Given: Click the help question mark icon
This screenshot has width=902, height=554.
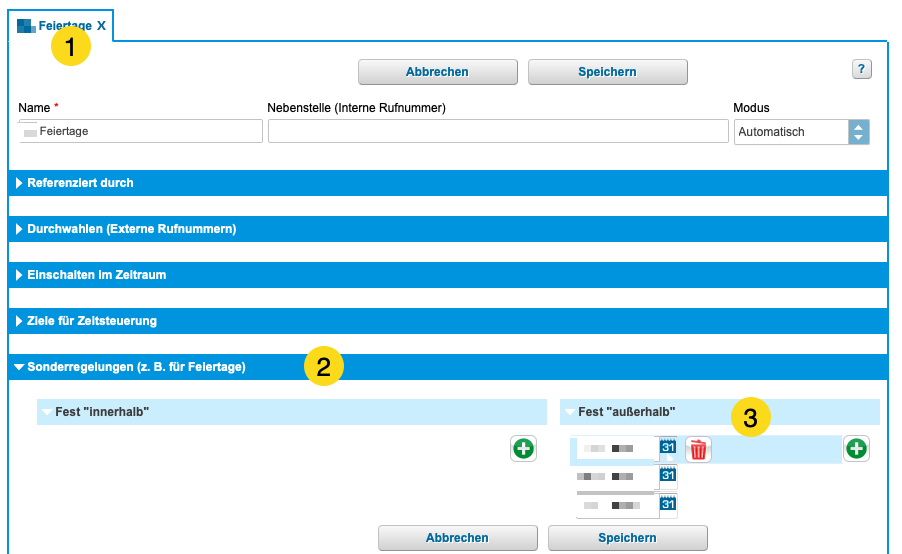Looking at the screenshot, I should tap(862, 69).
